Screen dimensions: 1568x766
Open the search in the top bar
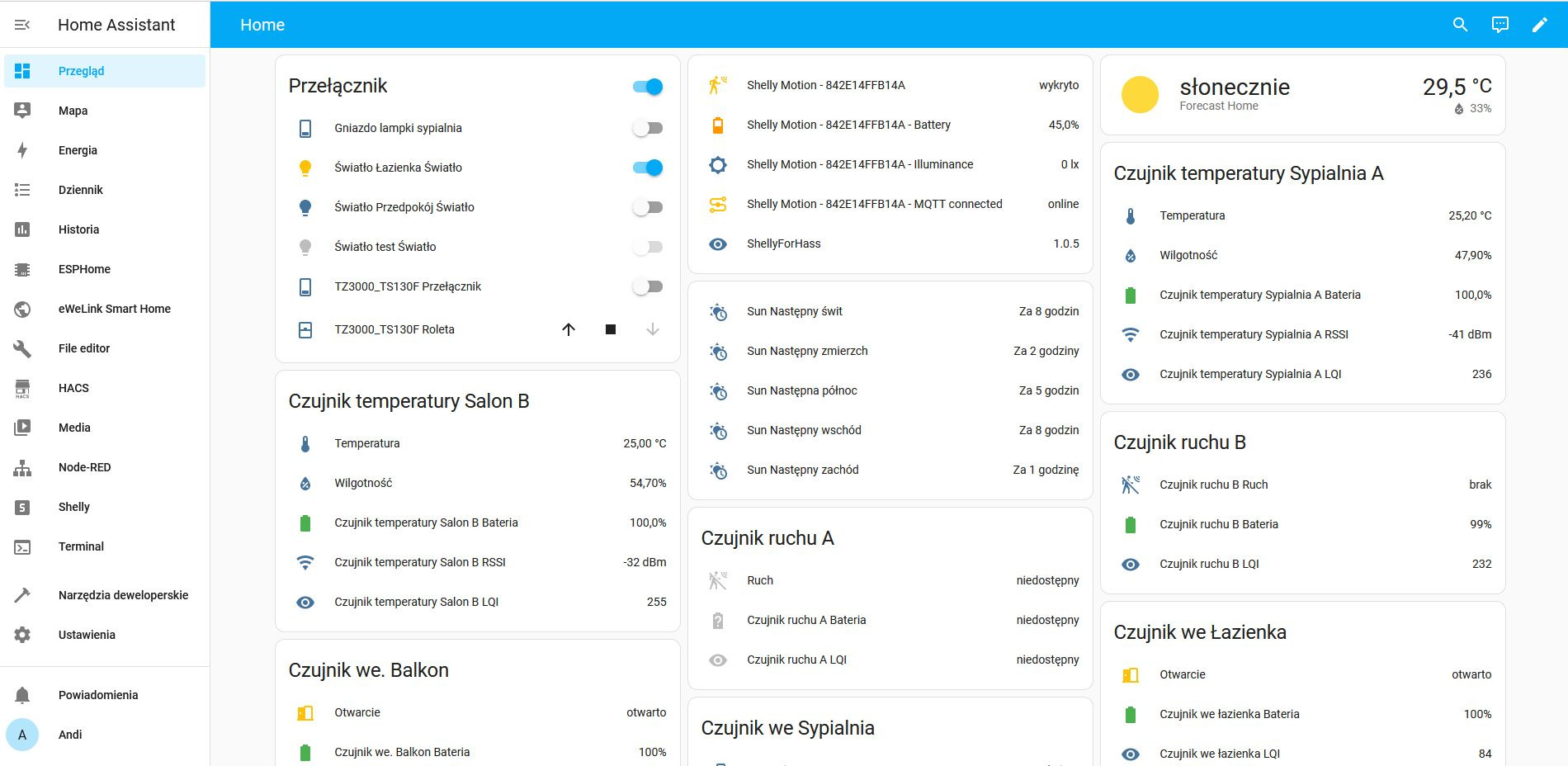click(1459, 25)
